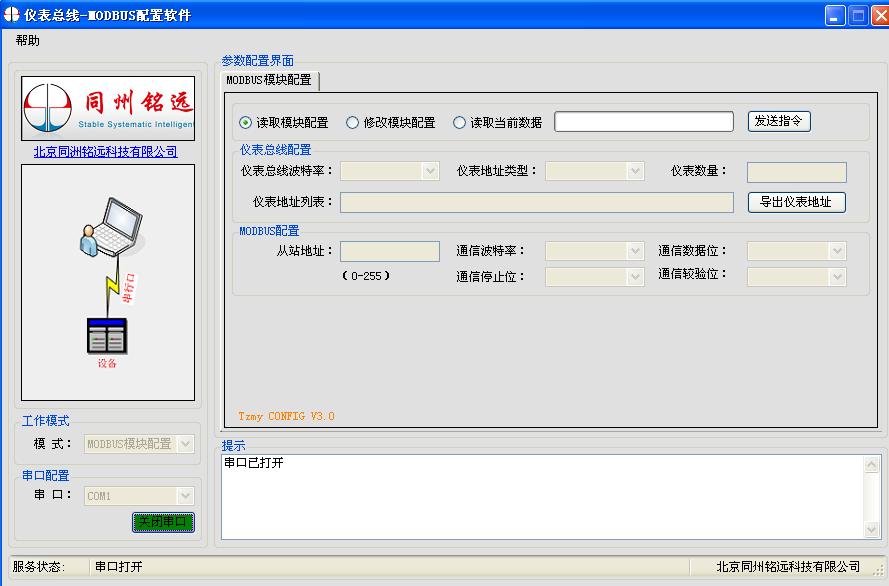Minimize the window
The height and width of the screenshot is (586, 889).
[835, 15]
